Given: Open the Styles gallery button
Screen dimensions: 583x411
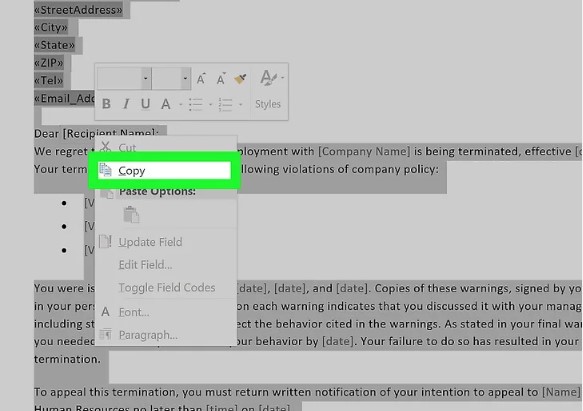Looking at the screenshot, I should 268,104.
